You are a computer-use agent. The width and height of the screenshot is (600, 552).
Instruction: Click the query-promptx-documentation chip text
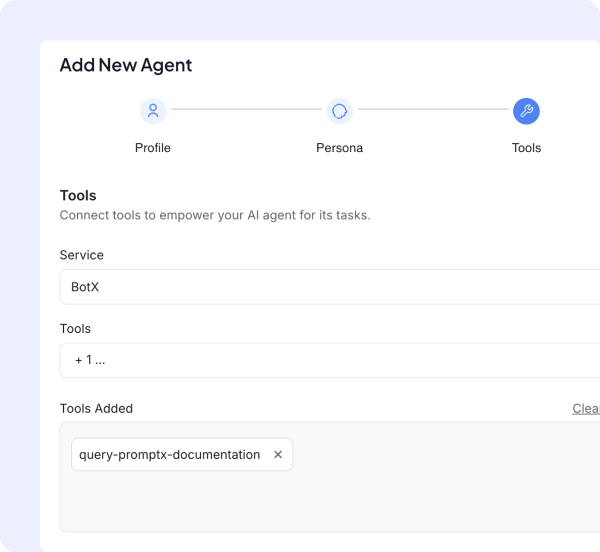pyautogui.click(x=170, y=454)
